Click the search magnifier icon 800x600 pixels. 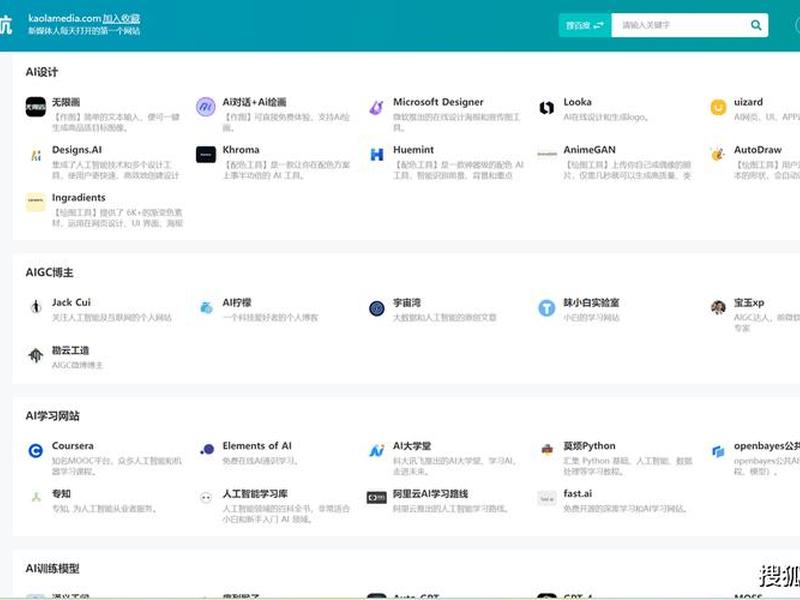point(756,25)
